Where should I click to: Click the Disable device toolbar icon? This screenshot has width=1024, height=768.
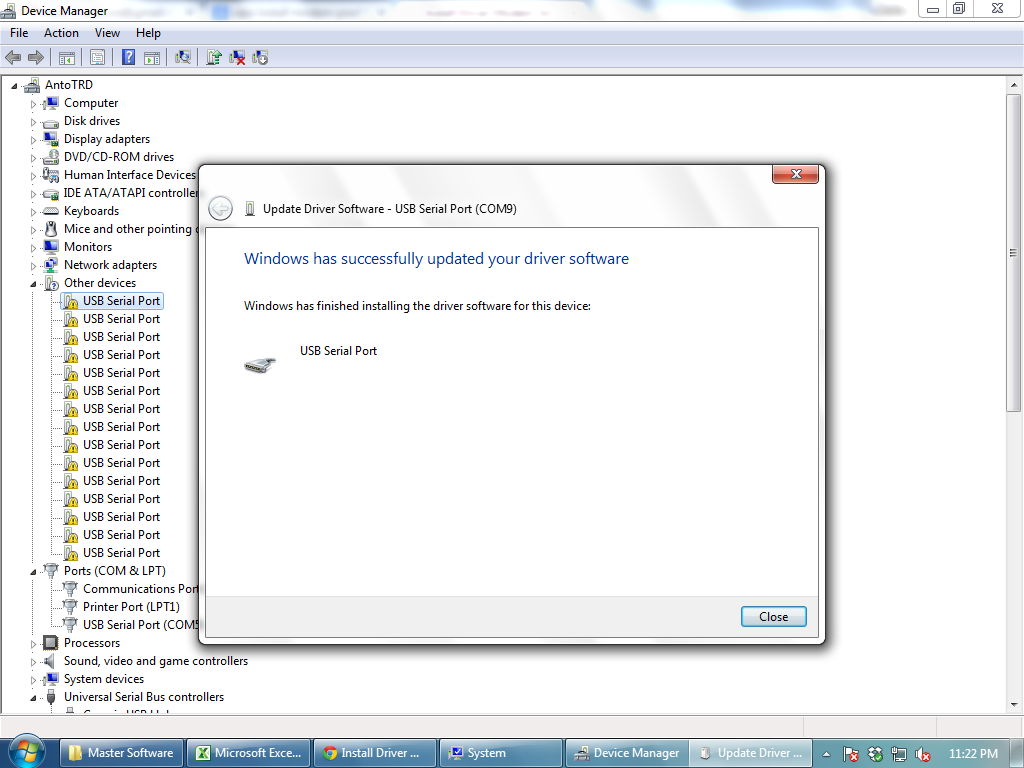pos(260,57)
